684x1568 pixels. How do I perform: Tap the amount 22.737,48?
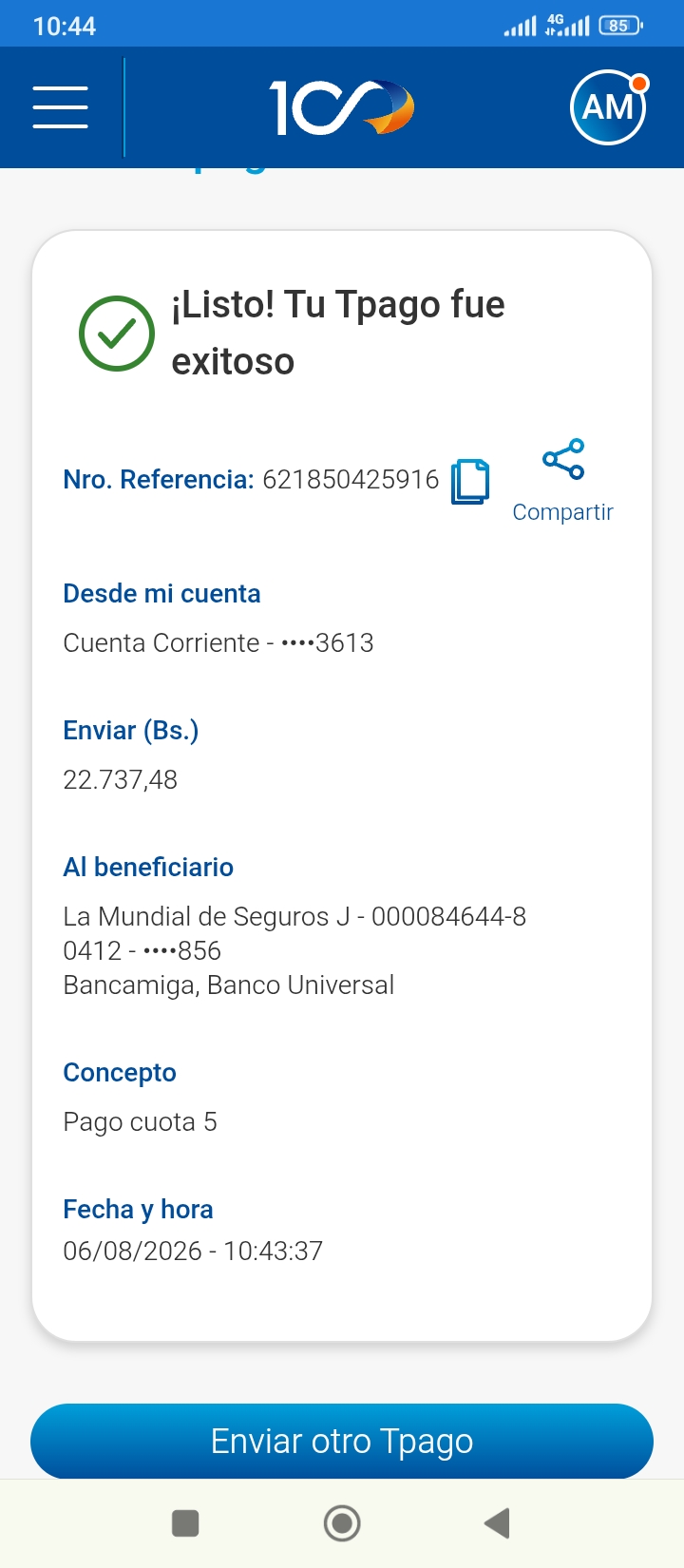coord(121,780)
